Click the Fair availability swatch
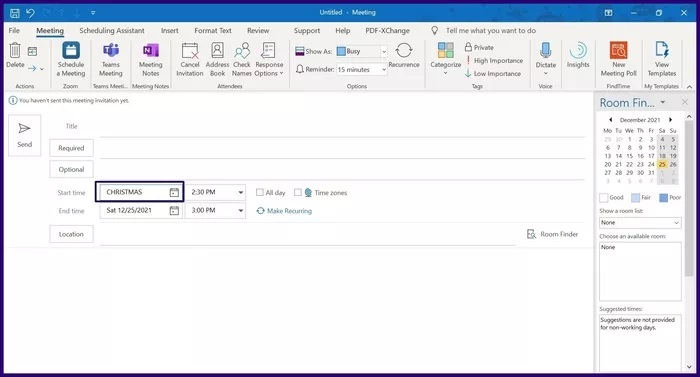 tap(635, 197)
